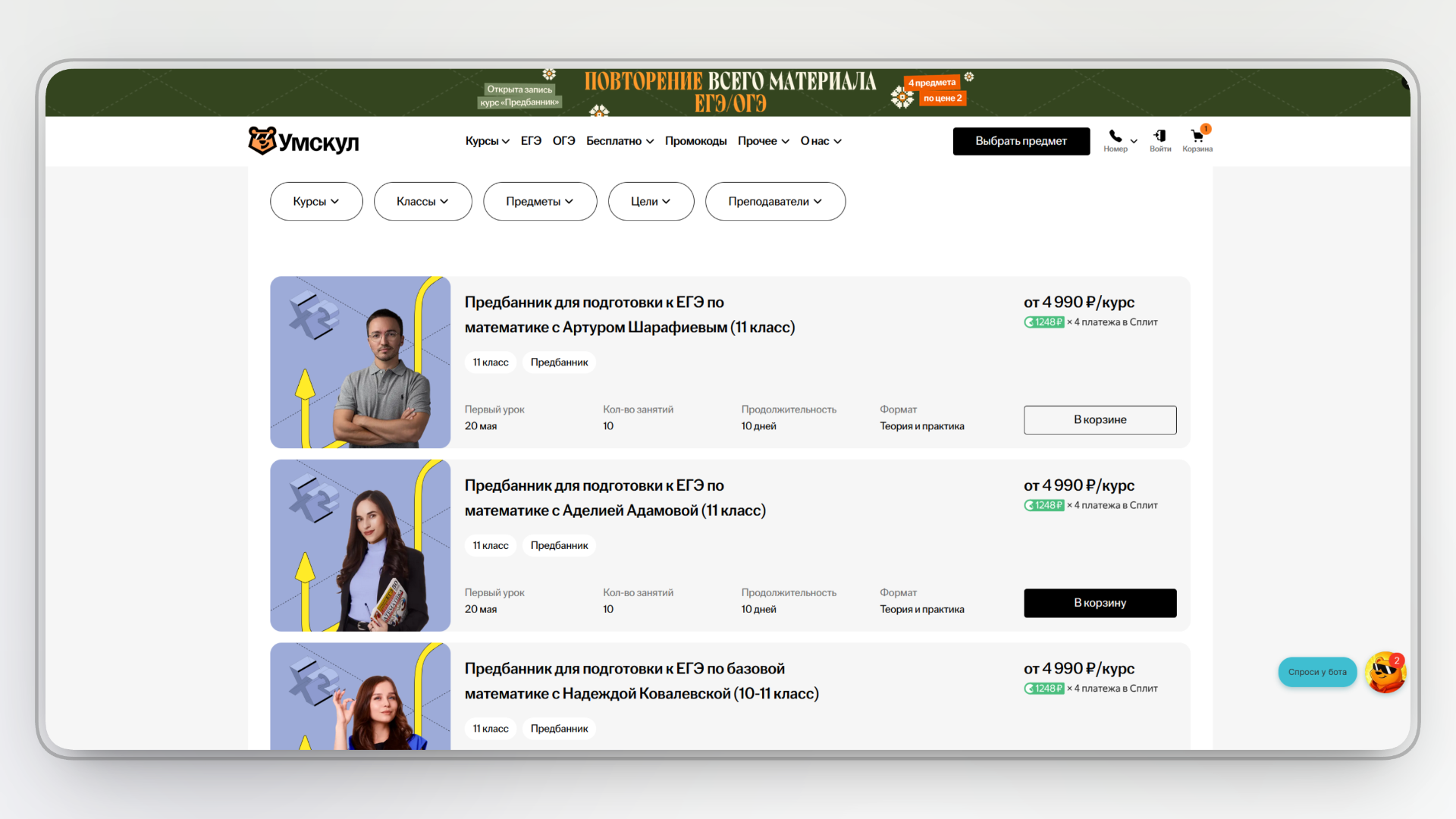The image size is (1456, 819).
Task: Expand the Прочее navigation dropdown
Action: 764,141
